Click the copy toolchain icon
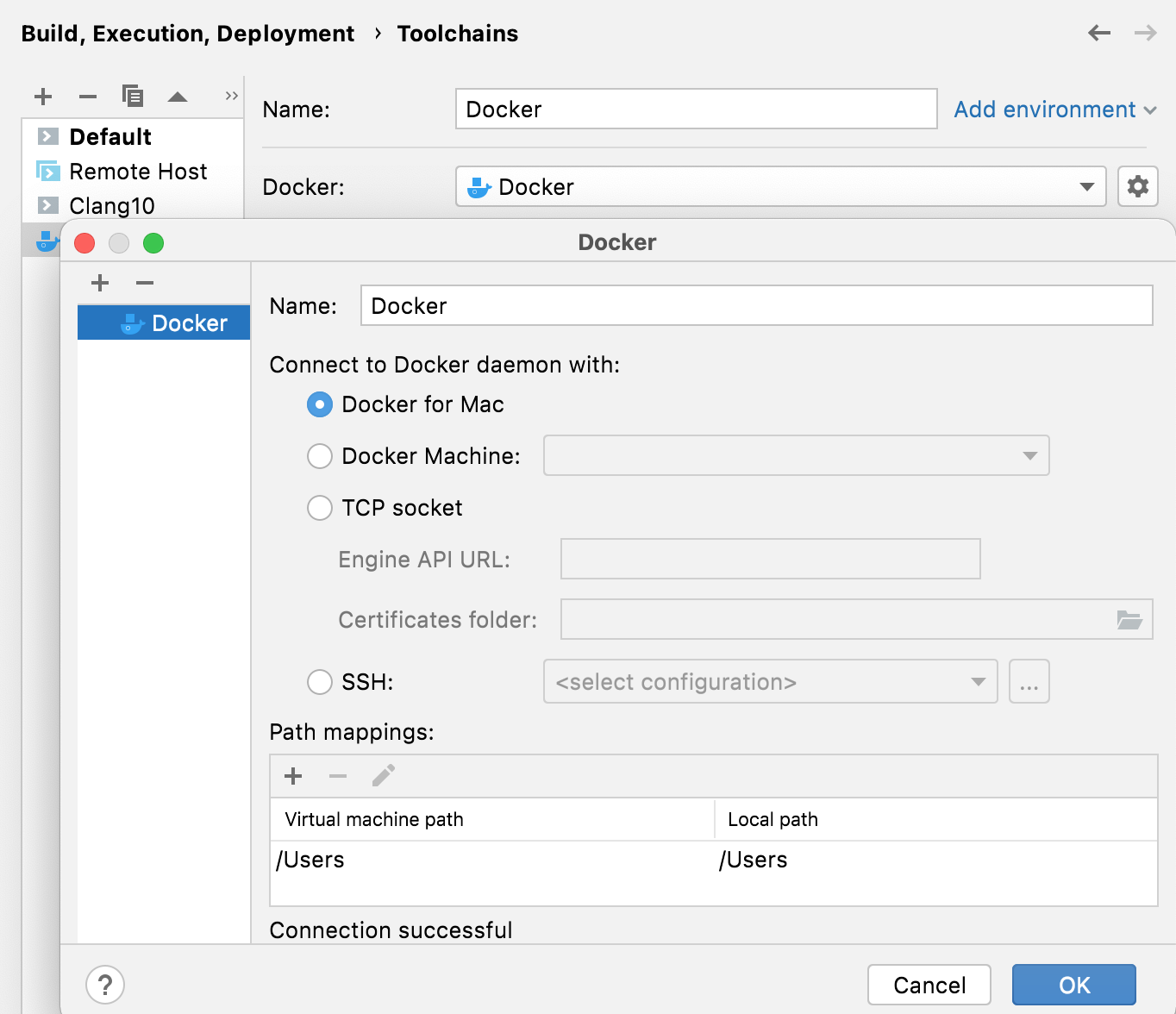This screenshot has height=1014, width=1176. coord(133,96)
